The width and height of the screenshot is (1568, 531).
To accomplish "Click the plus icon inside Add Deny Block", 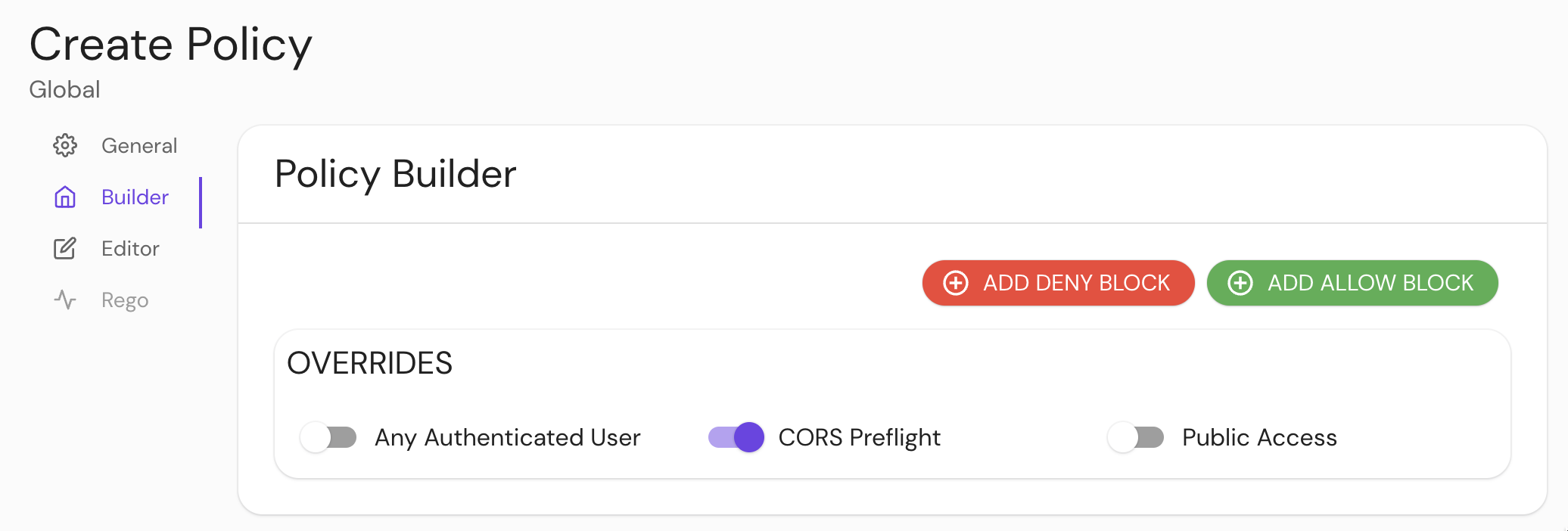I will click(955, 283).
